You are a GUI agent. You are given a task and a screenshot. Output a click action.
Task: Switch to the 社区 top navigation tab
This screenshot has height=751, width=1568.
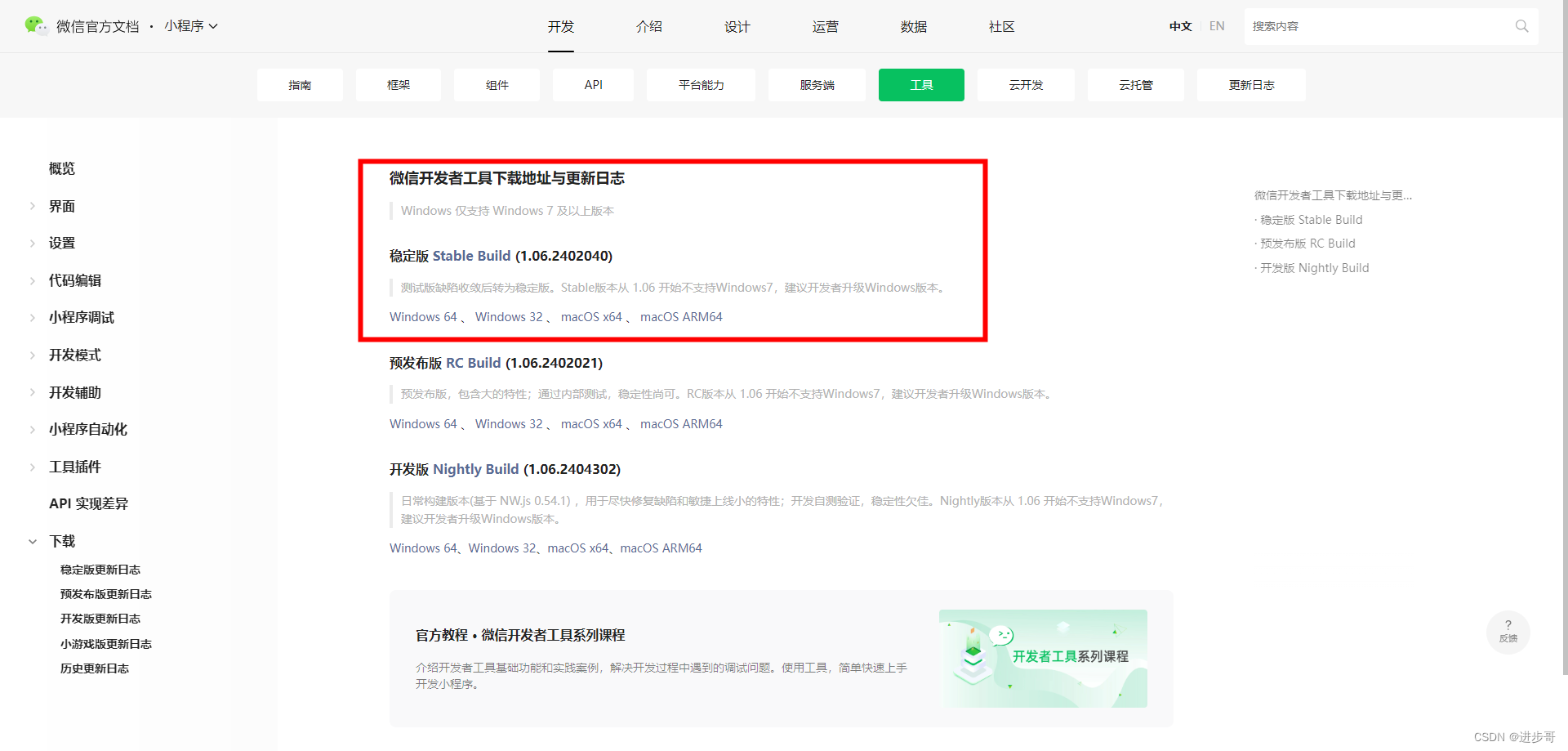1002,27
